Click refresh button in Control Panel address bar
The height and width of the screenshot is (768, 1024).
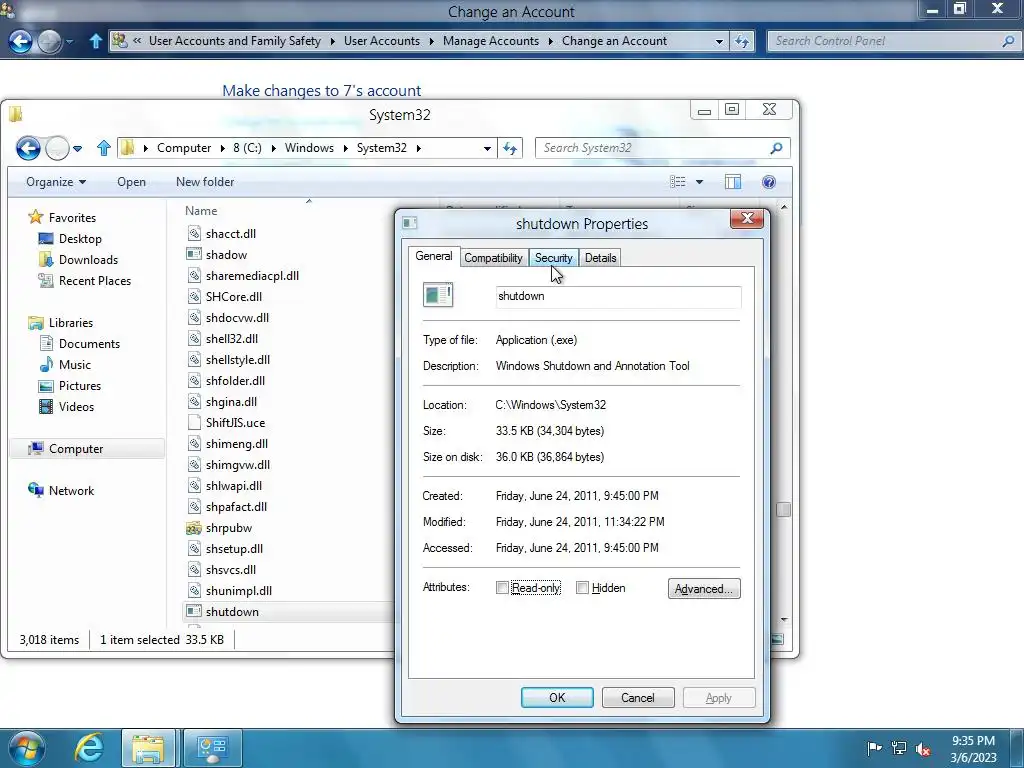coord(742,41)
